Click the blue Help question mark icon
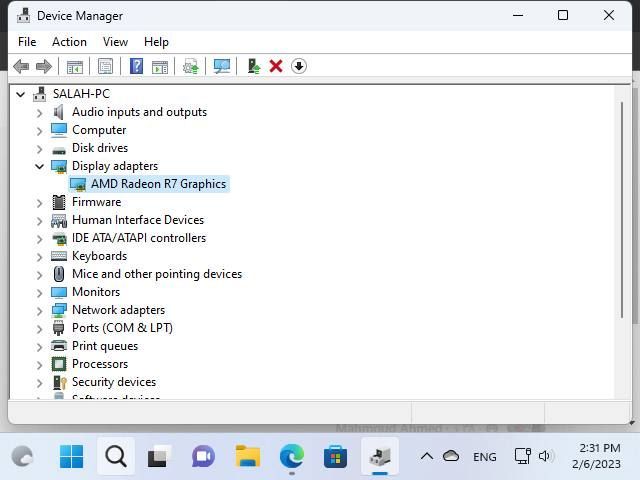The image size is (640, 480). [136, 66]
